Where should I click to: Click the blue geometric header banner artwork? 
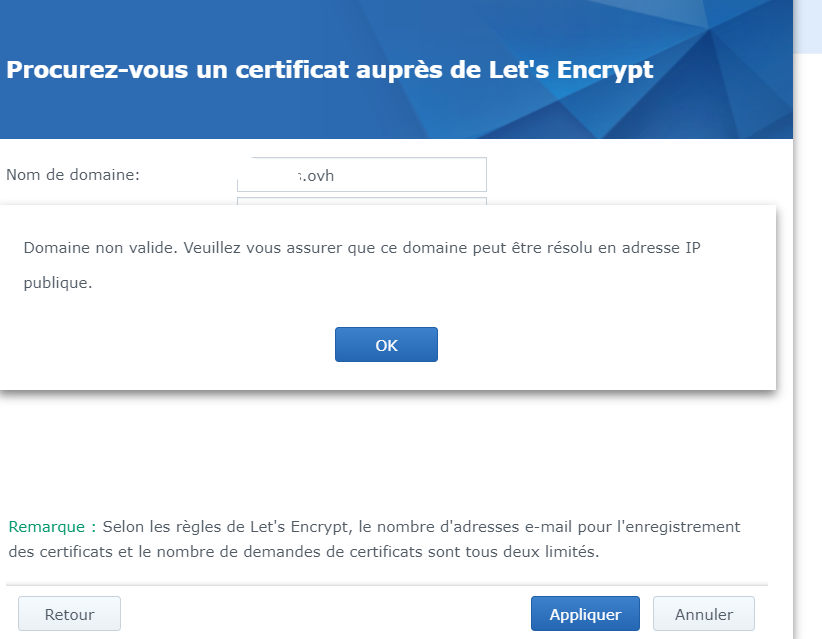(x=720, y=60)
